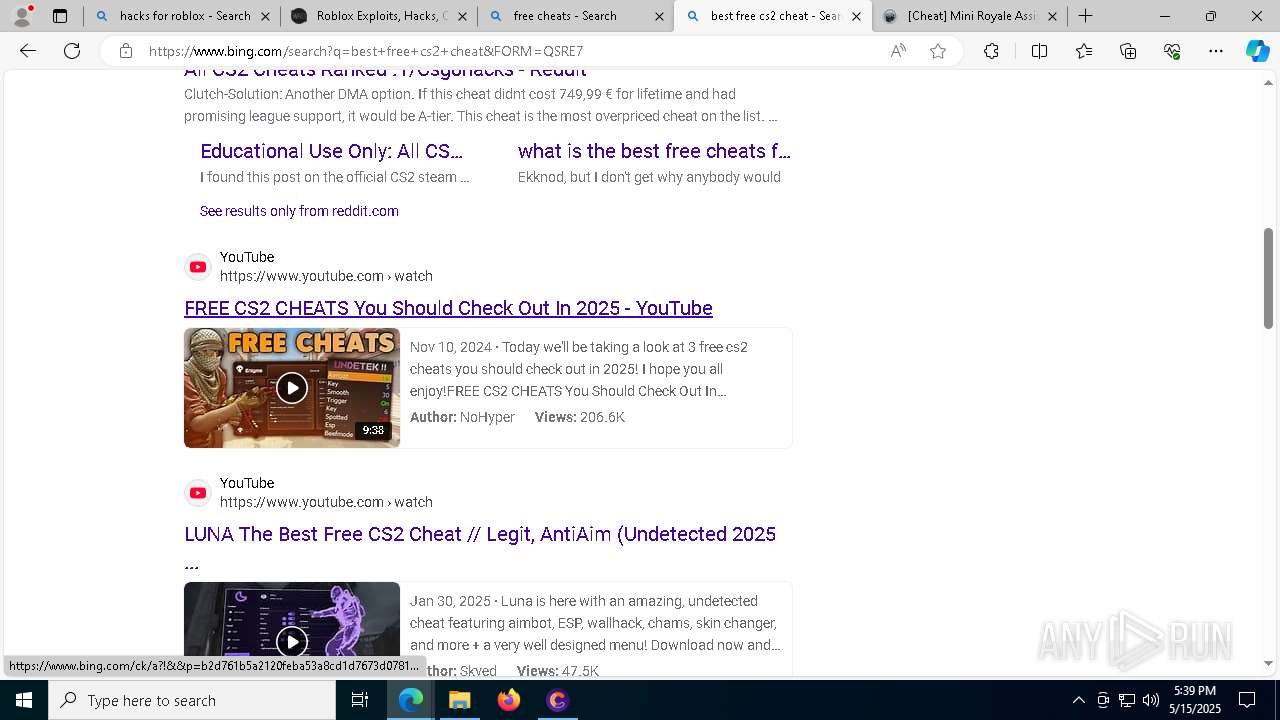Screen dimensions: 1280x720
Task: Click 'Views: 47.5K' text
Action: pyautogui.click(x=558, y=671)
